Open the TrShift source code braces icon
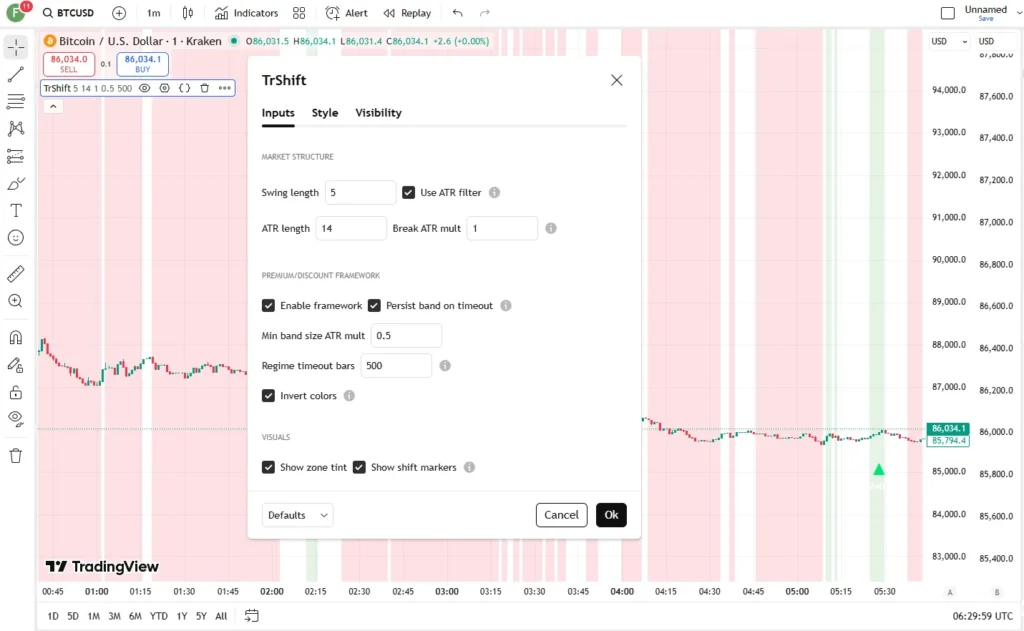1024x631 pixels. (185, 88)
